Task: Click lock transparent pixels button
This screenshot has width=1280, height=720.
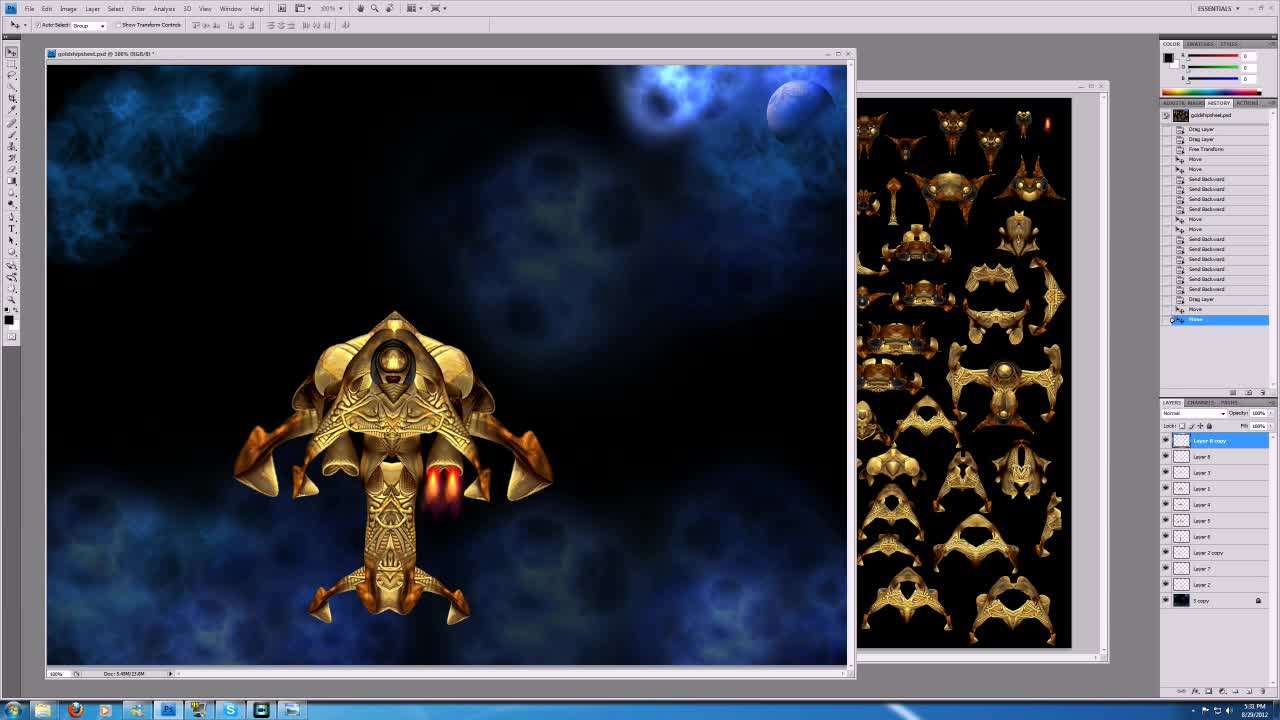Action: (1182, 426)
